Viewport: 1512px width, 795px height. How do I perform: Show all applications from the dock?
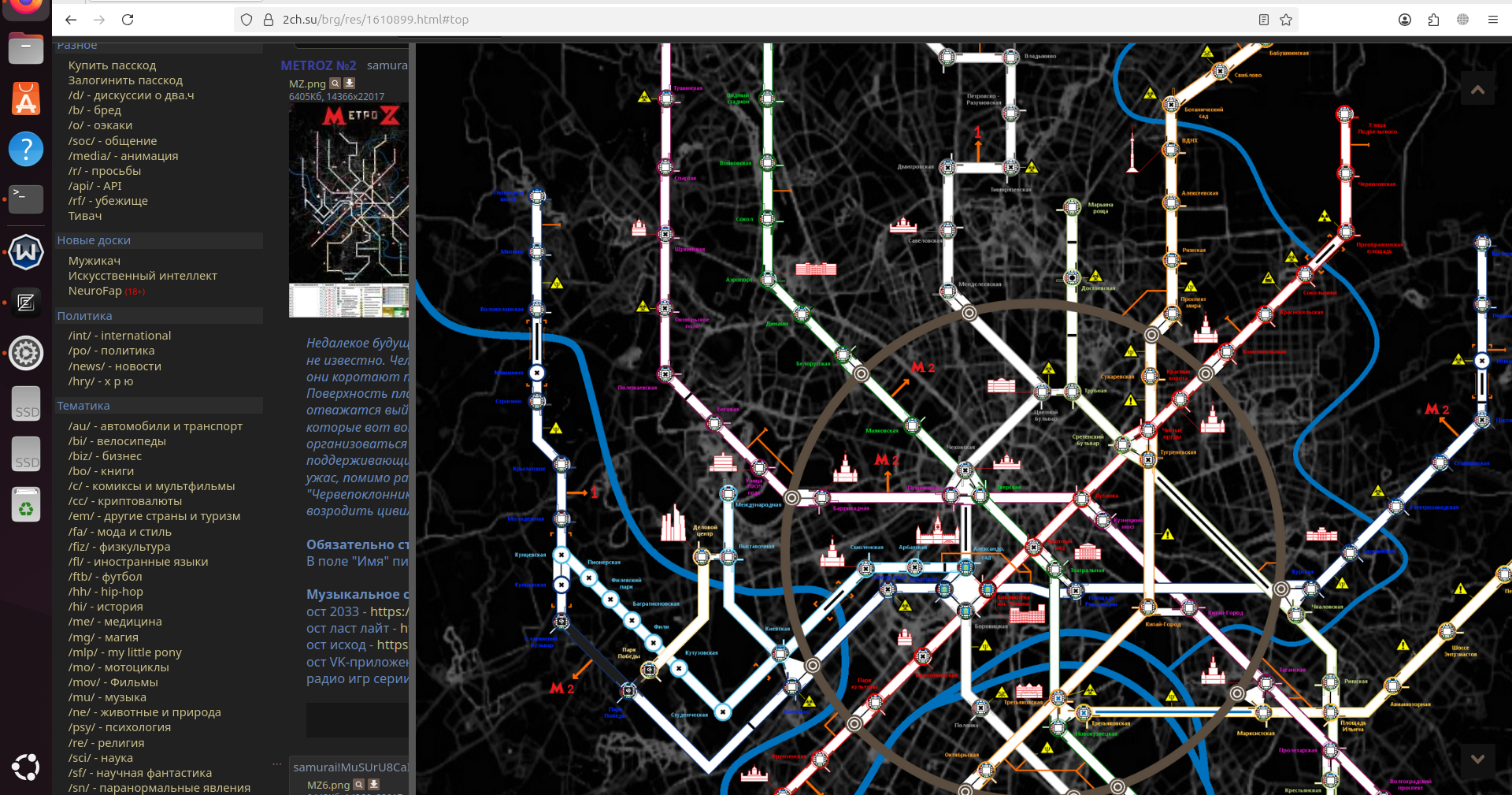[x=26, y=767]
